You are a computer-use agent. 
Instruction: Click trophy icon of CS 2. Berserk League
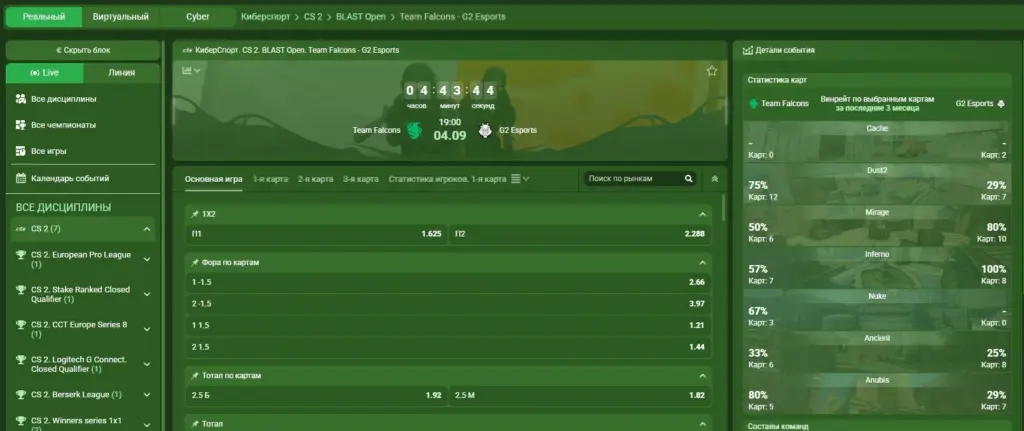click(21, 394)
